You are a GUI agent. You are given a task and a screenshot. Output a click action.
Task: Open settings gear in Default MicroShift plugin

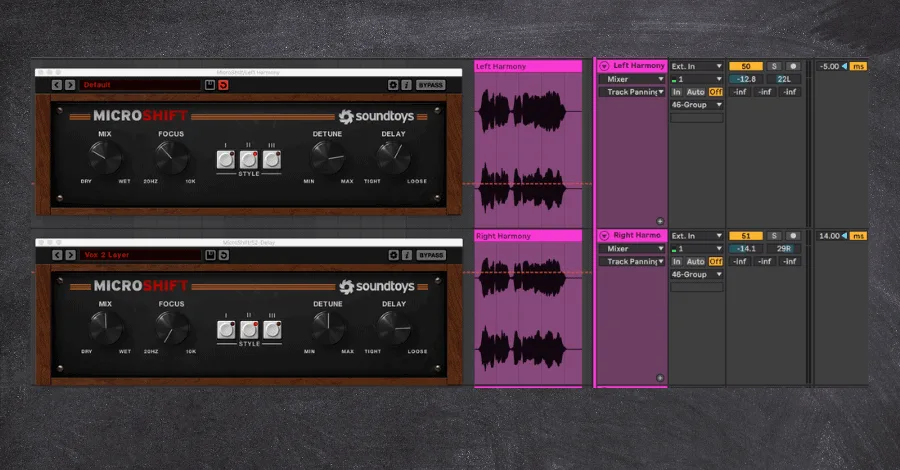click(393, 85)
